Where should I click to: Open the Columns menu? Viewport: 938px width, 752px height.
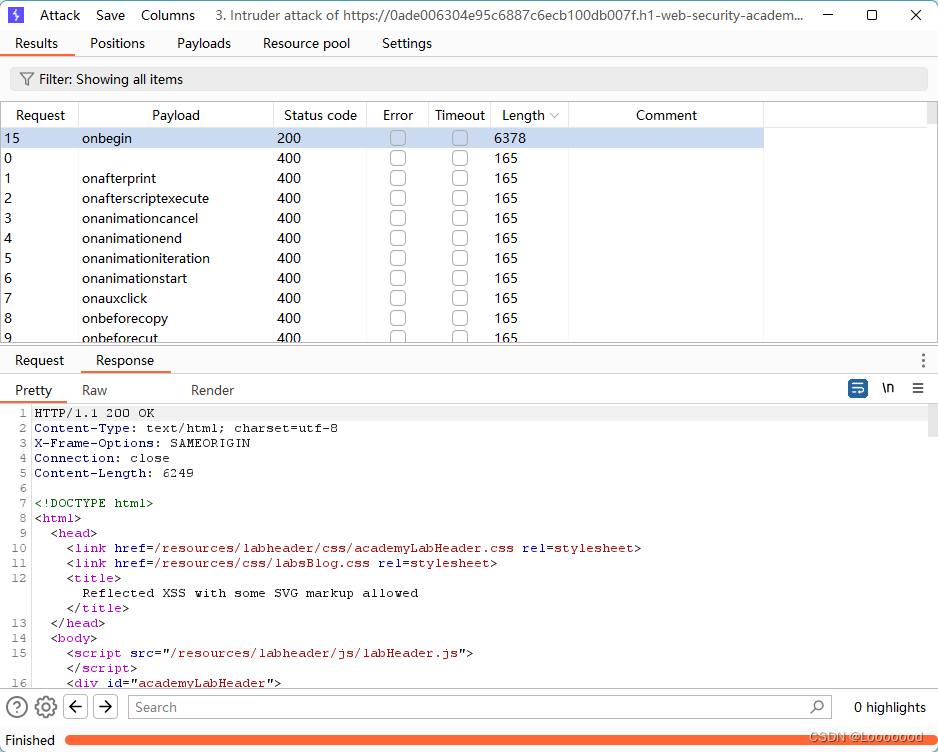click(x=168, y=15)
